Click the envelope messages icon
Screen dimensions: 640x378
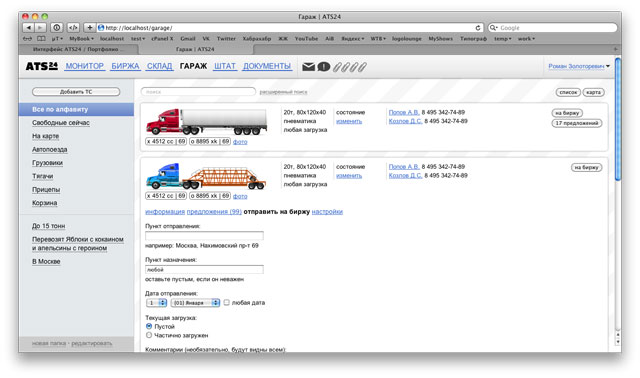[309, 67]
